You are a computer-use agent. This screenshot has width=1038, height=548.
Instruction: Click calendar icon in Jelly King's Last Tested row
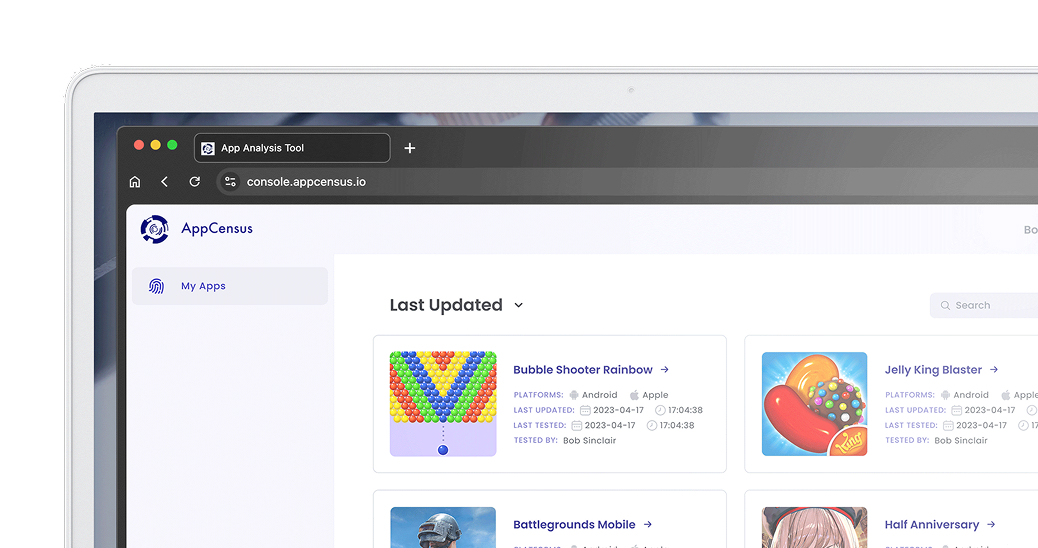tap(948, 426)
